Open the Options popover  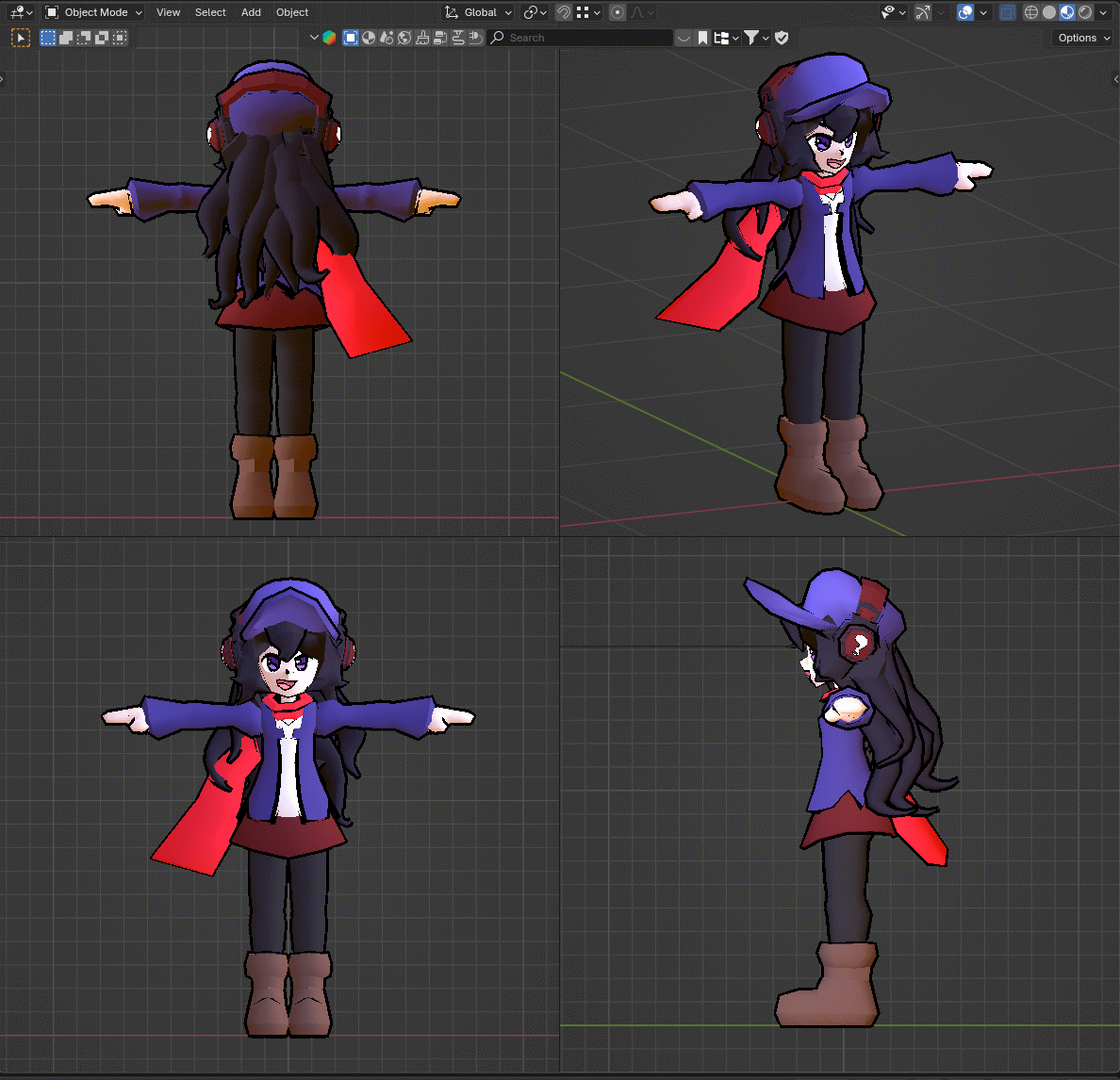pos(1083,38)
